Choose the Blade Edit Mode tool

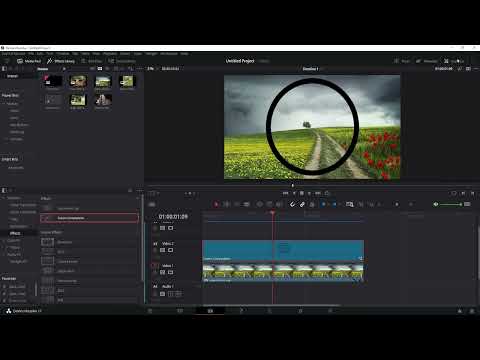pyautogui.click(x=246, y=204)
